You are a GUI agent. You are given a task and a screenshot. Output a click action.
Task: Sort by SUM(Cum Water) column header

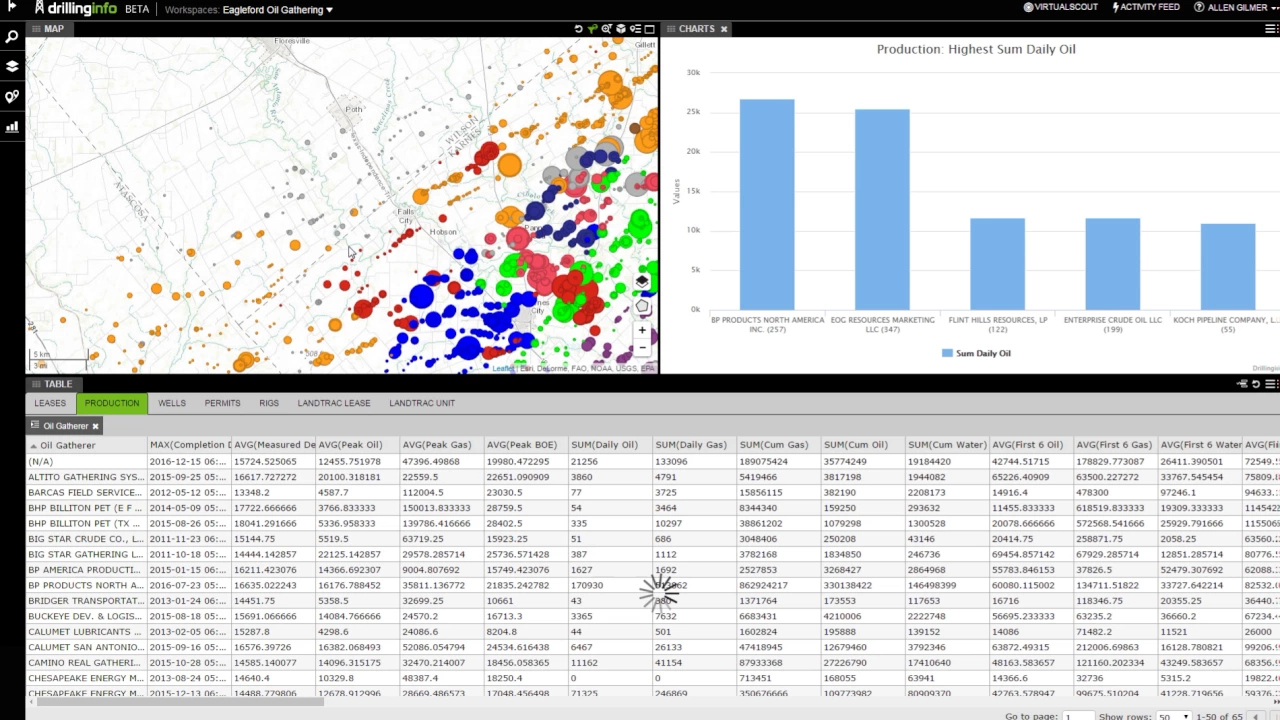click(x=946, y=445)
